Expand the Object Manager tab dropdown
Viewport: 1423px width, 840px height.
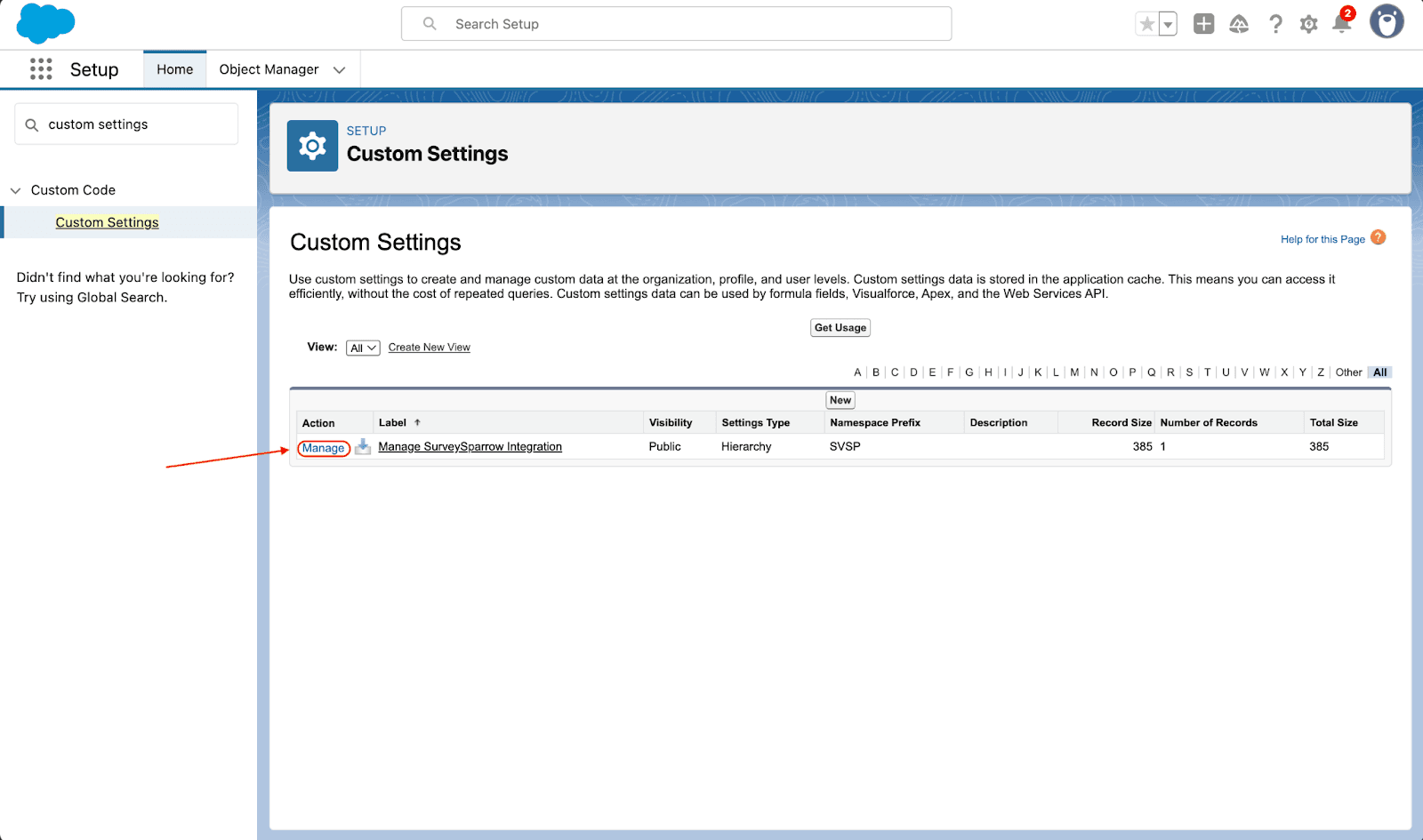click(x=339, y=70)
